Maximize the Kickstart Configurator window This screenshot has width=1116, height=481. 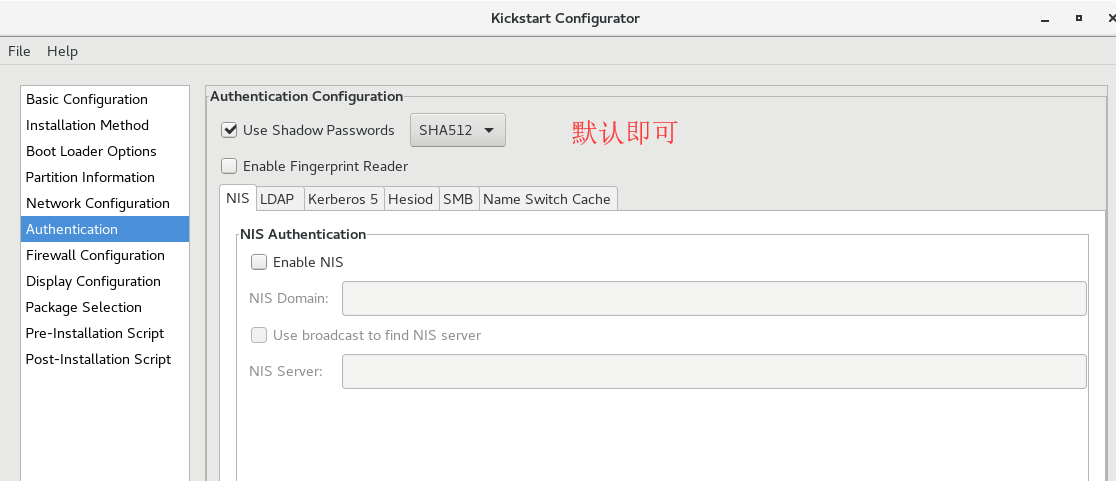pos(1079,18)
